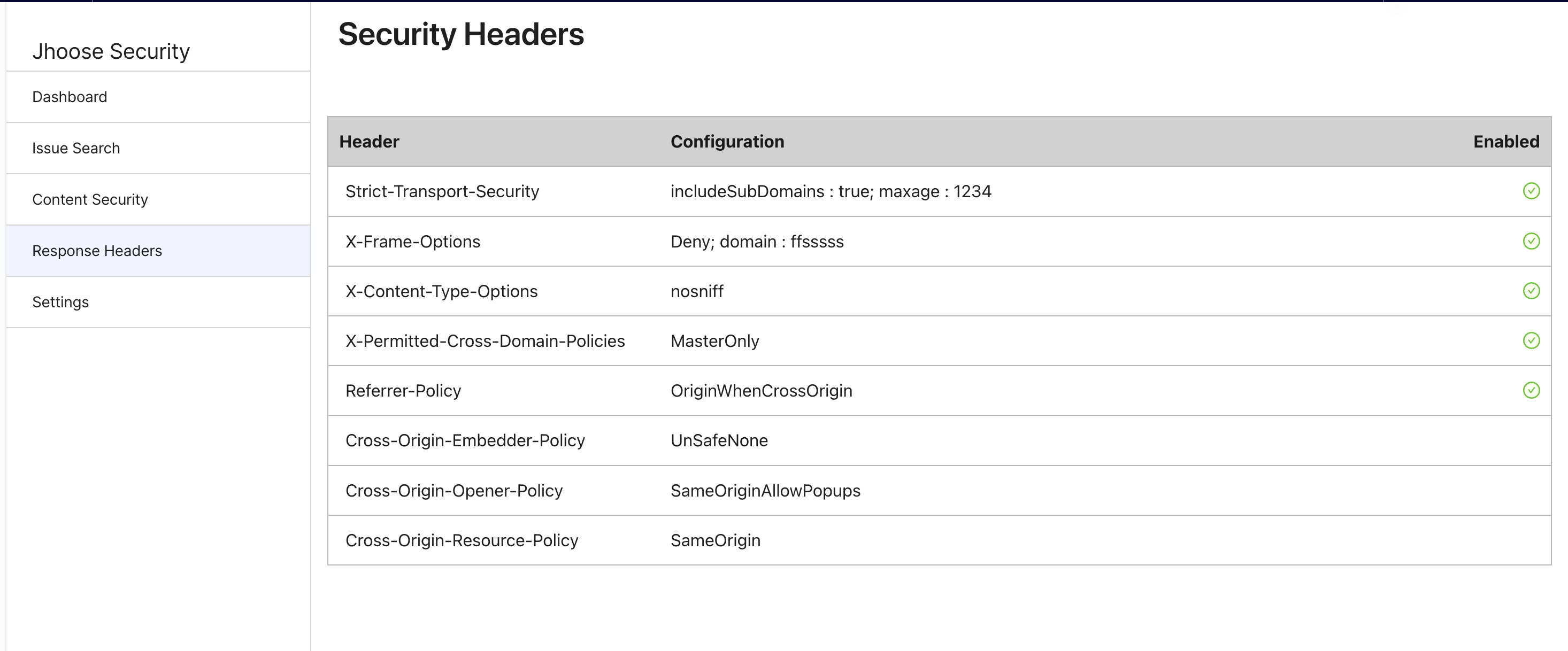
Task: Click Referrer-Policy enabled check icon
Action: (x=1531, y=390)
